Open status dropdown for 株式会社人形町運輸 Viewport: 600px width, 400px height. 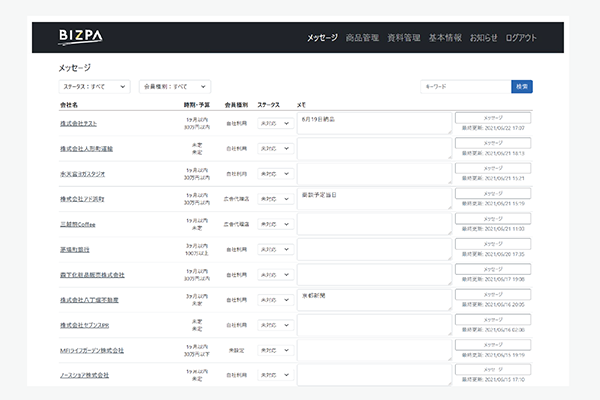pos(273,148)
